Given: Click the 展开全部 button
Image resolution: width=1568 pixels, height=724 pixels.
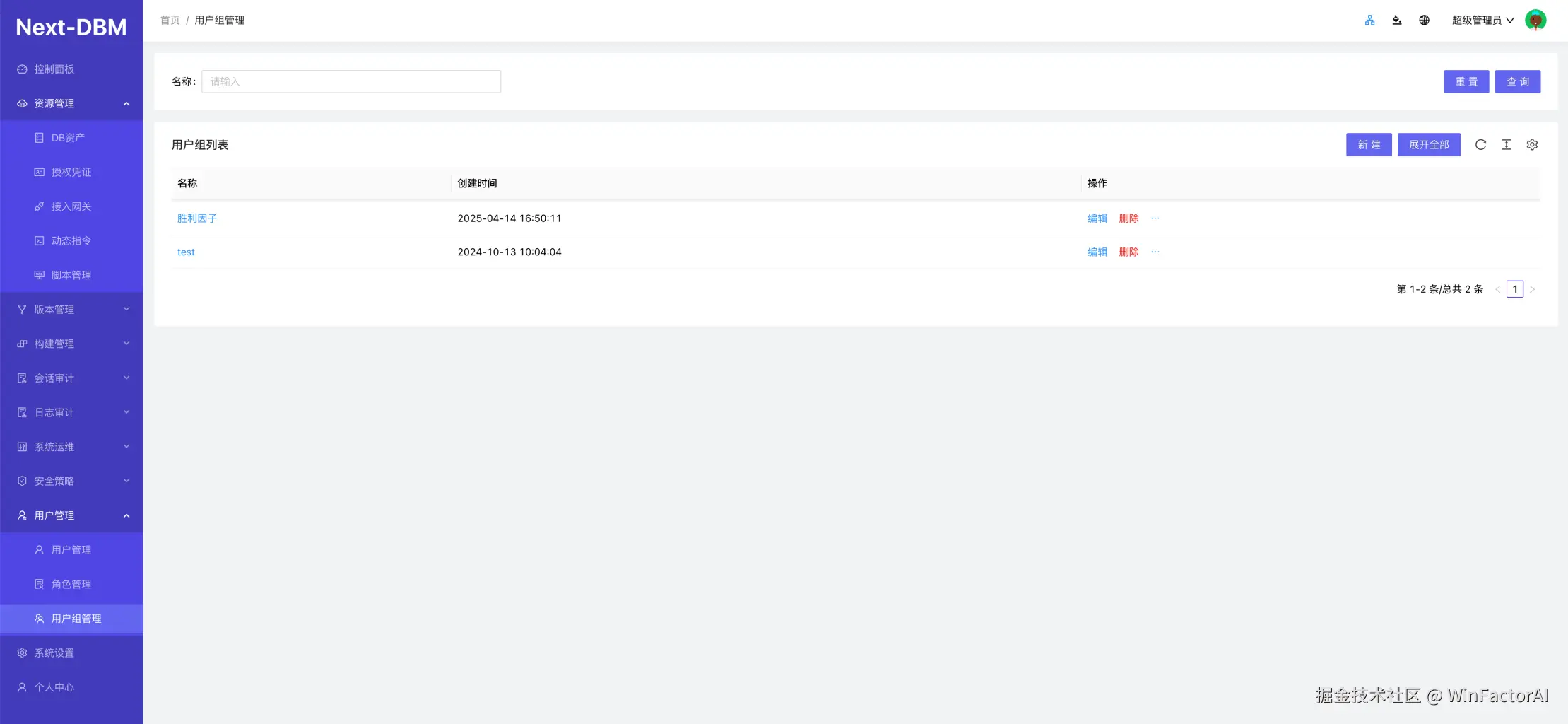Looking at the screenshot, I should [1429, 145].
